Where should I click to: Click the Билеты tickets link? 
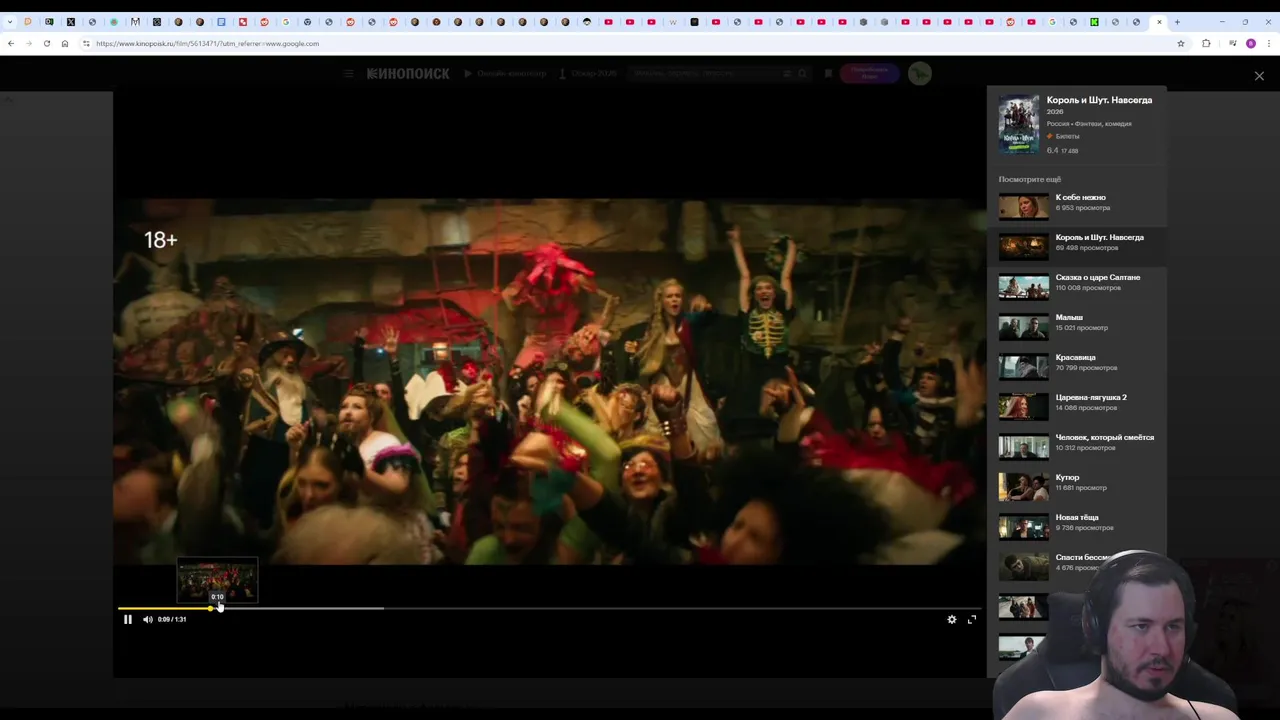click(x=1067, y=136)
